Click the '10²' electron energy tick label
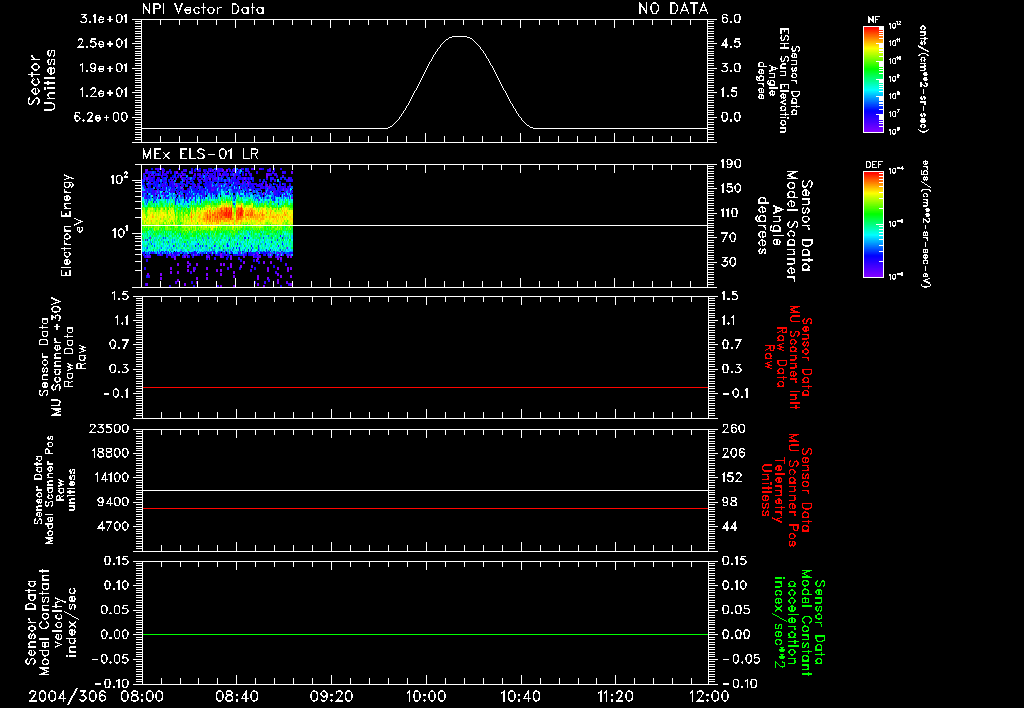This screenshot has height=708, width=1024. 120,178
